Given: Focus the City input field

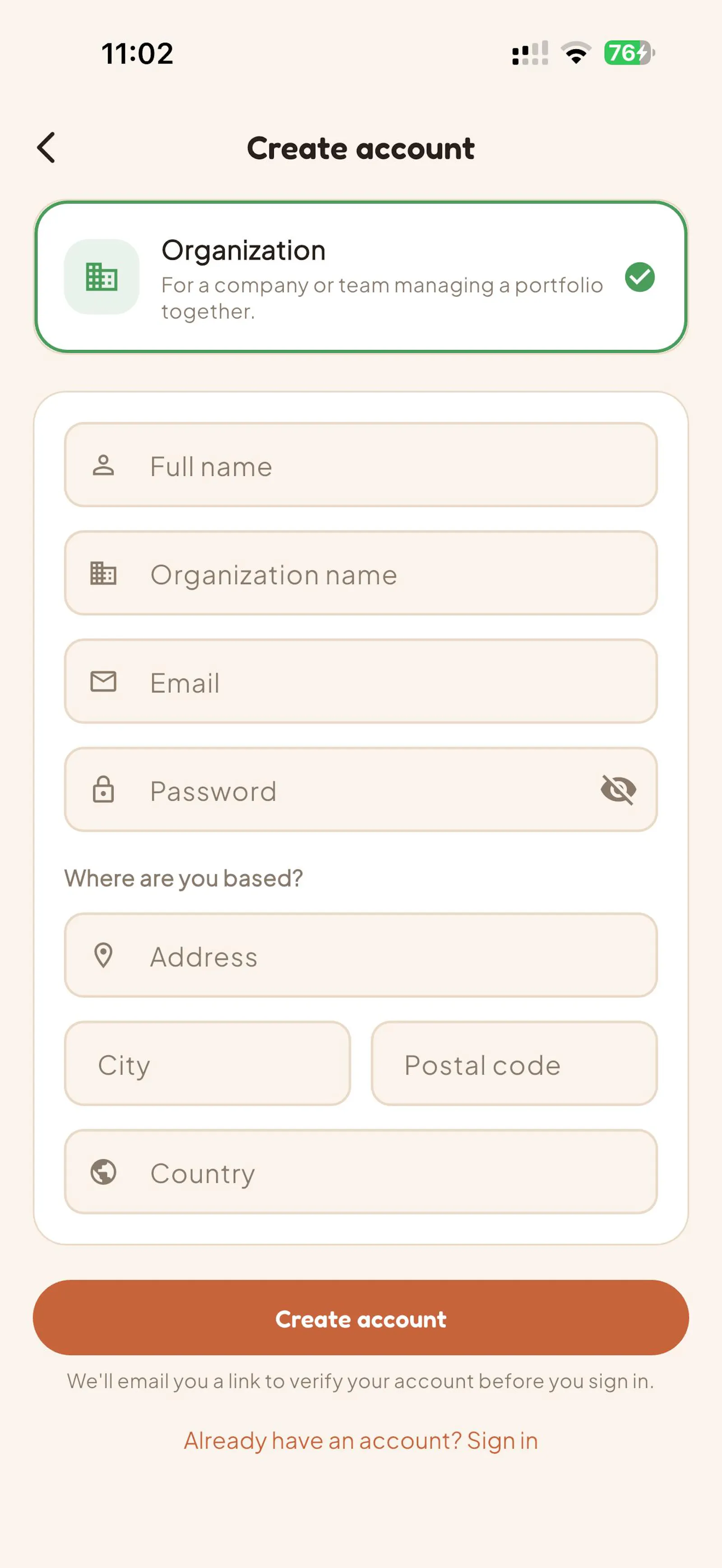Looking at the screenshot, I should coord(208,1063).
